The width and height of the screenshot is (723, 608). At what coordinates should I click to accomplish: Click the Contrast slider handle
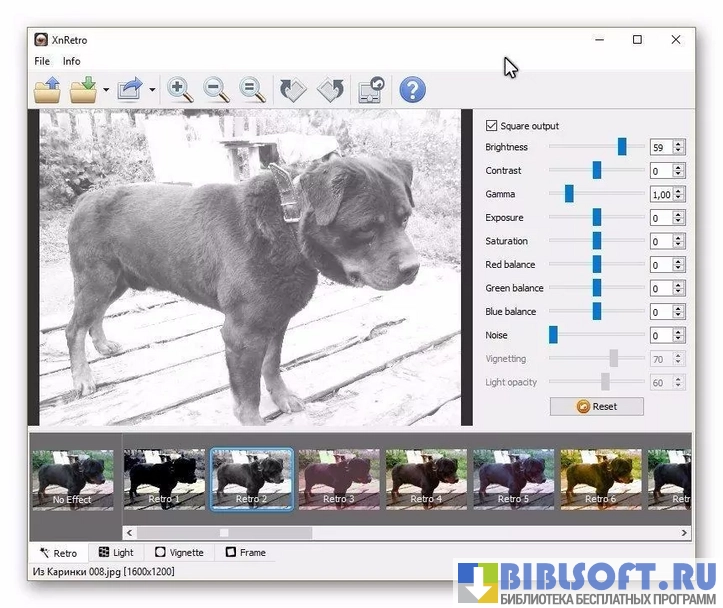597,171
